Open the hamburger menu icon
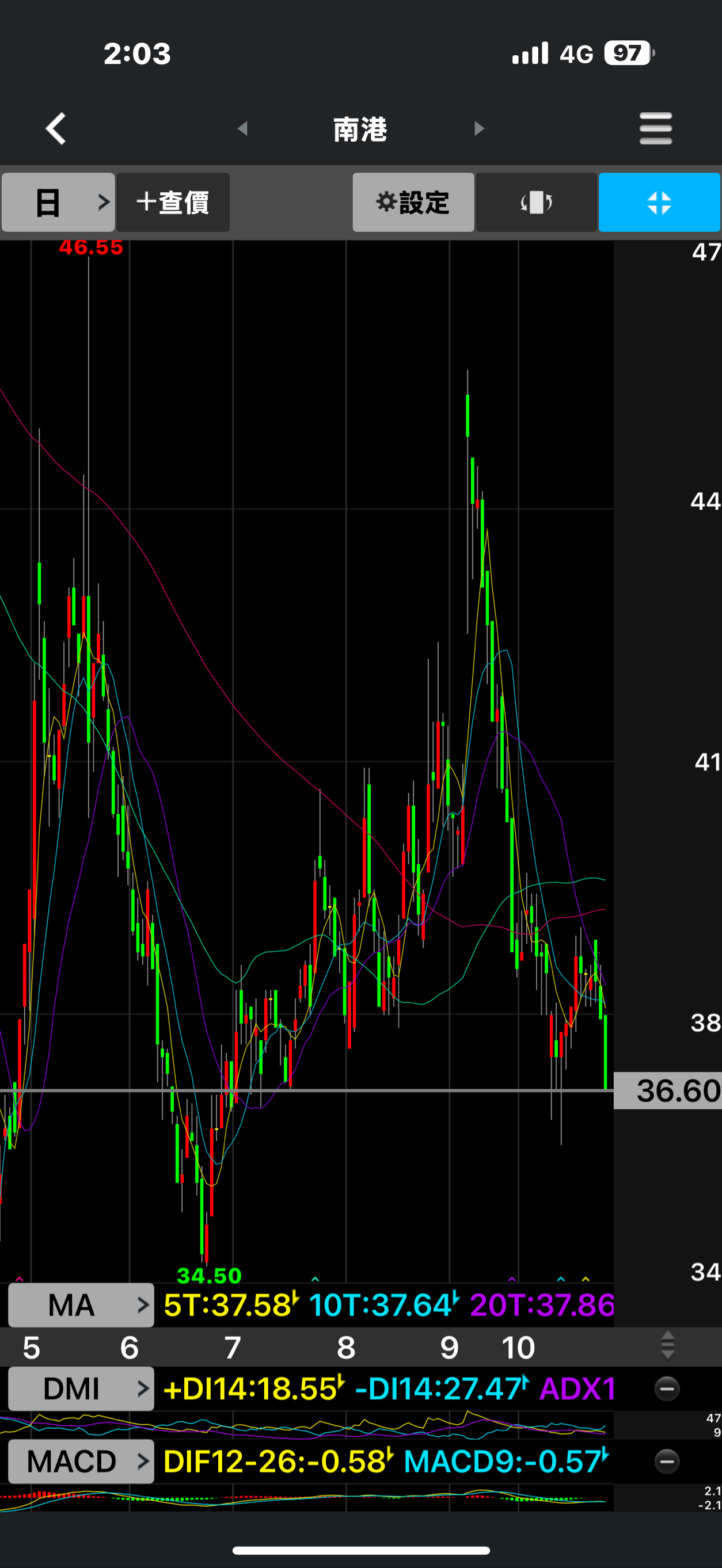This screenshot has height=1568, width=722. point(656,128)
